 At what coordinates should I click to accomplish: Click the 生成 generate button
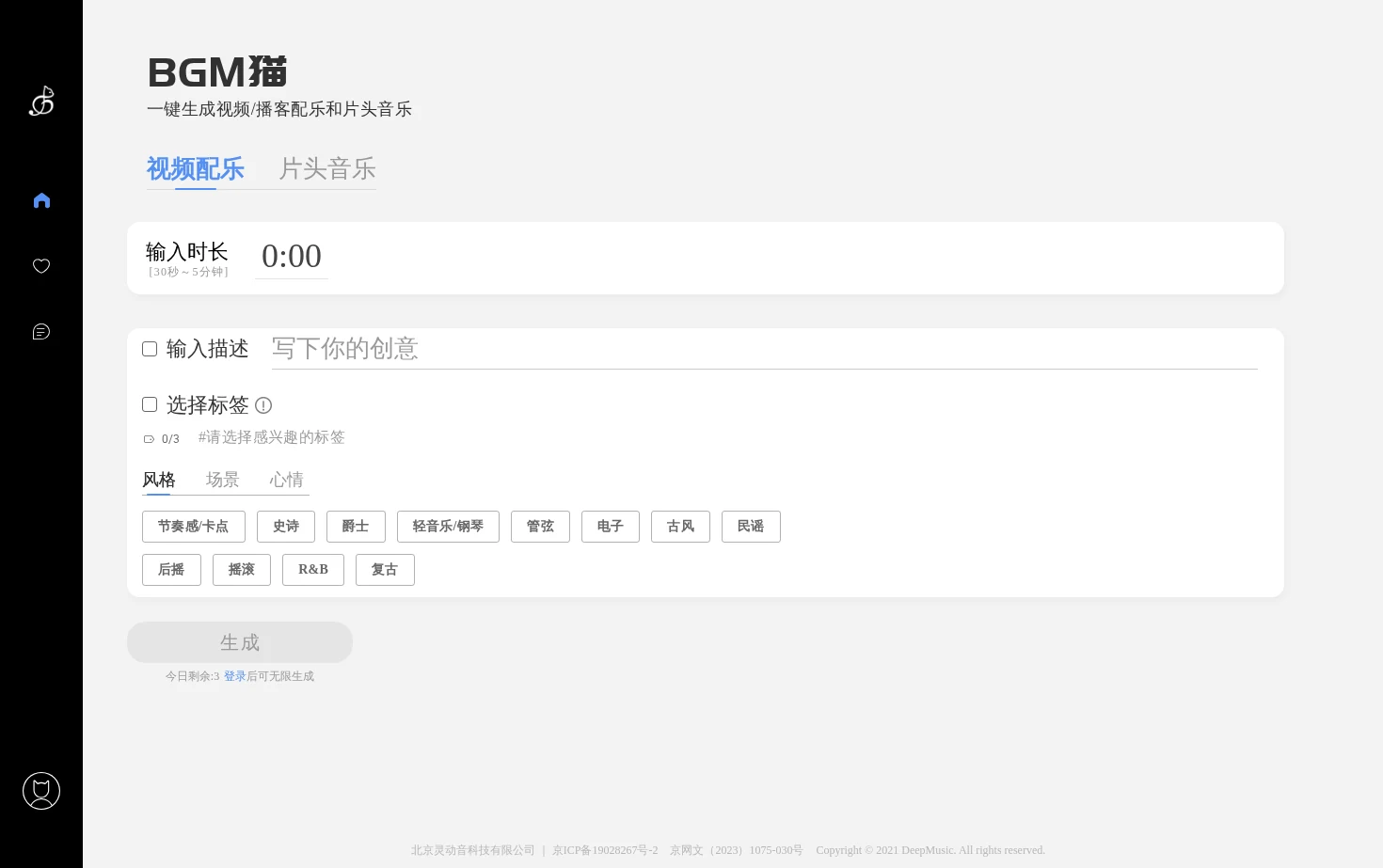pyautogui.click(x=240, y=642)
